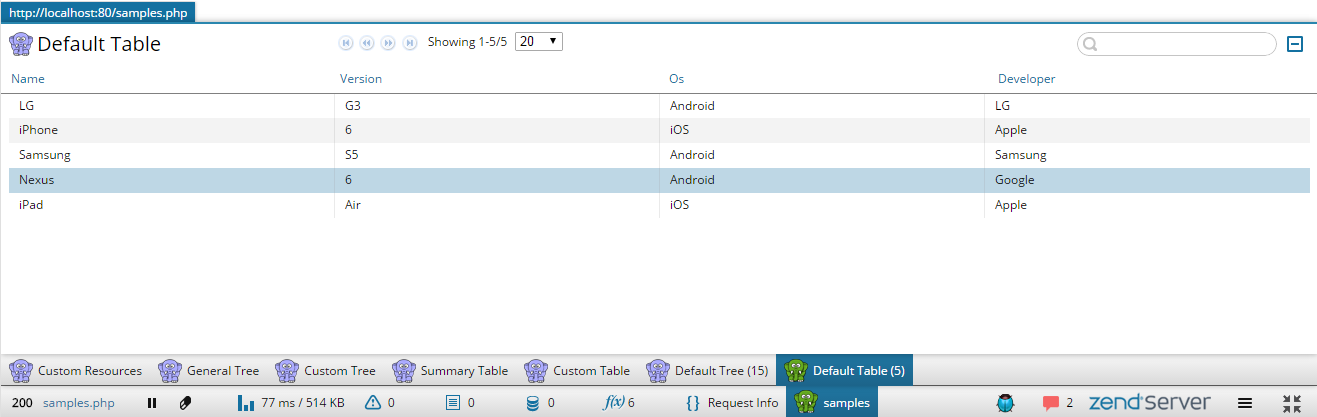Sort table by Version column header
The image size is (1317, 417).
(361, 79)
